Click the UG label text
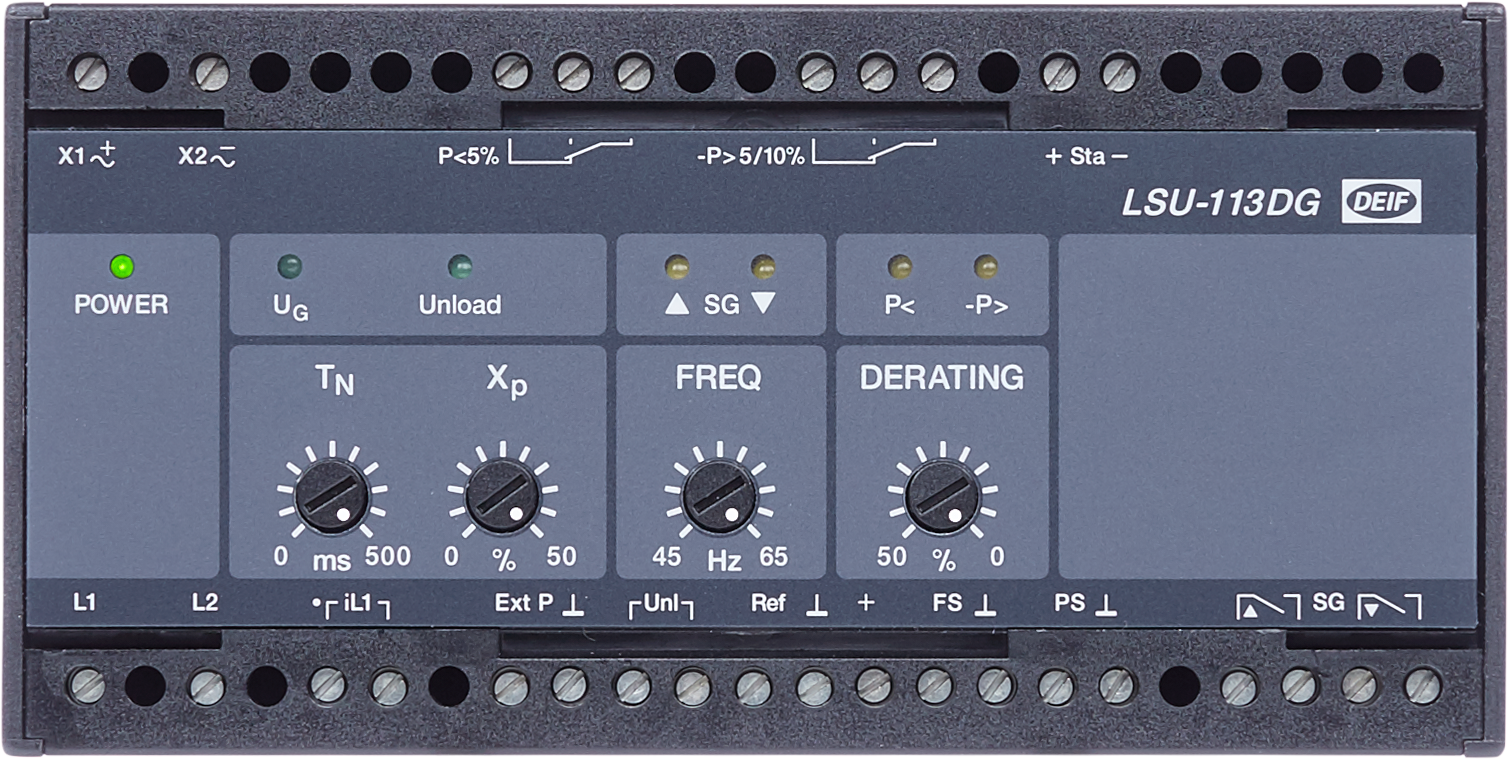 (291, 308)
